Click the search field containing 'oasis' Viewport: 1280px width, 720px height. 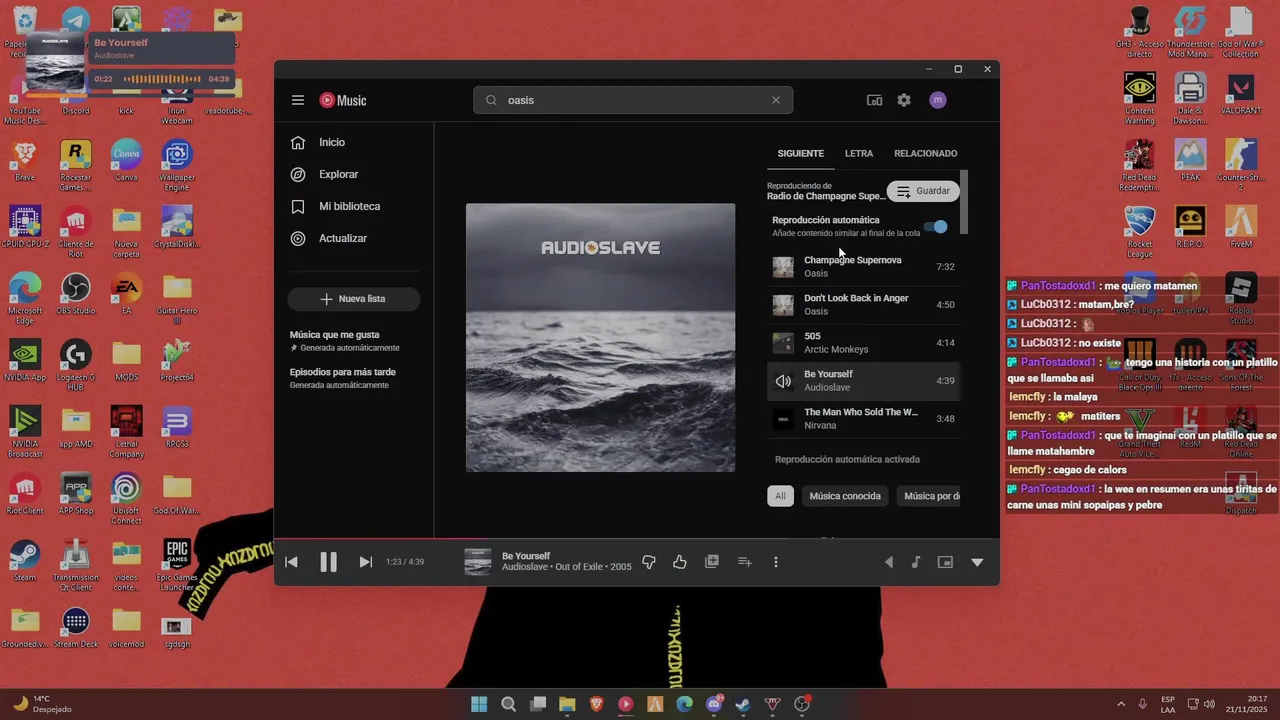633,100
